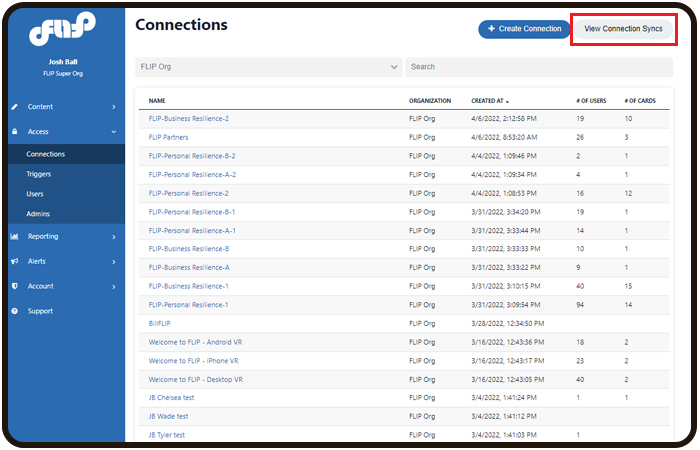This screenshot has width=700, height=450.
Task: Click the # of Cards column header
Action: (x=640, y=101)
